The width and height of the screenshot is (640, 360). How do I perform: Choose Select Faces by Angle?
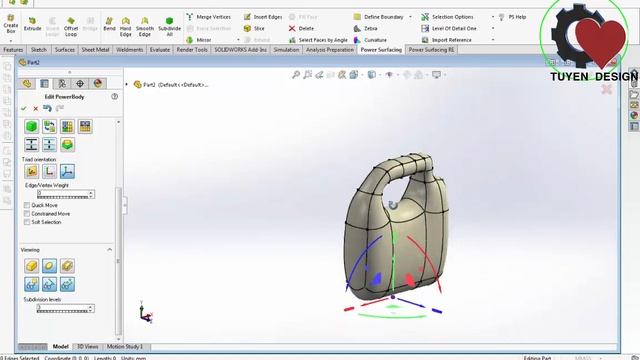point(318,40)
